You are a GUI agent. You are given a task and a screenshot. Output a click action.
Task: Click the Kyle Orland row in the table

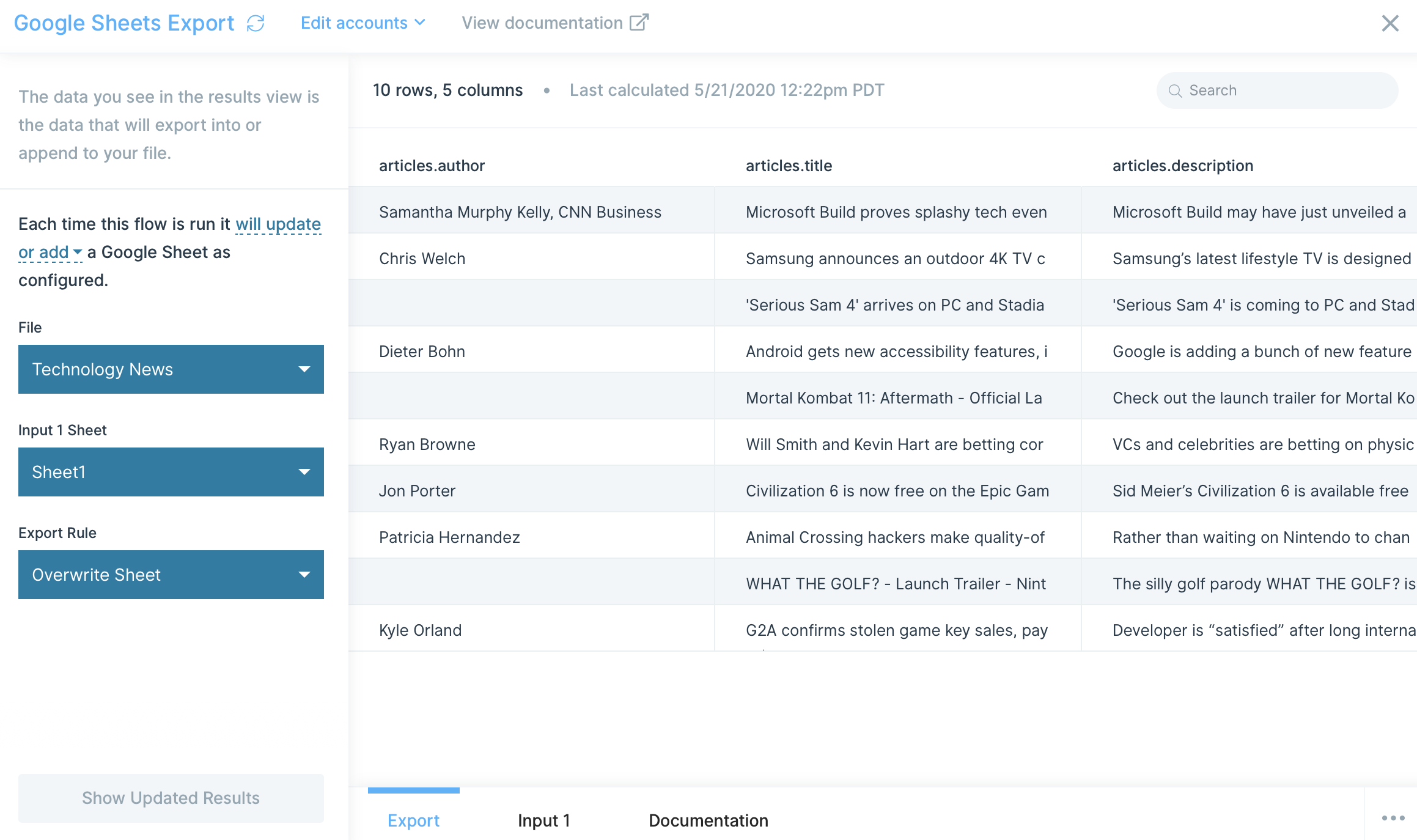click(x=420, y=630)
